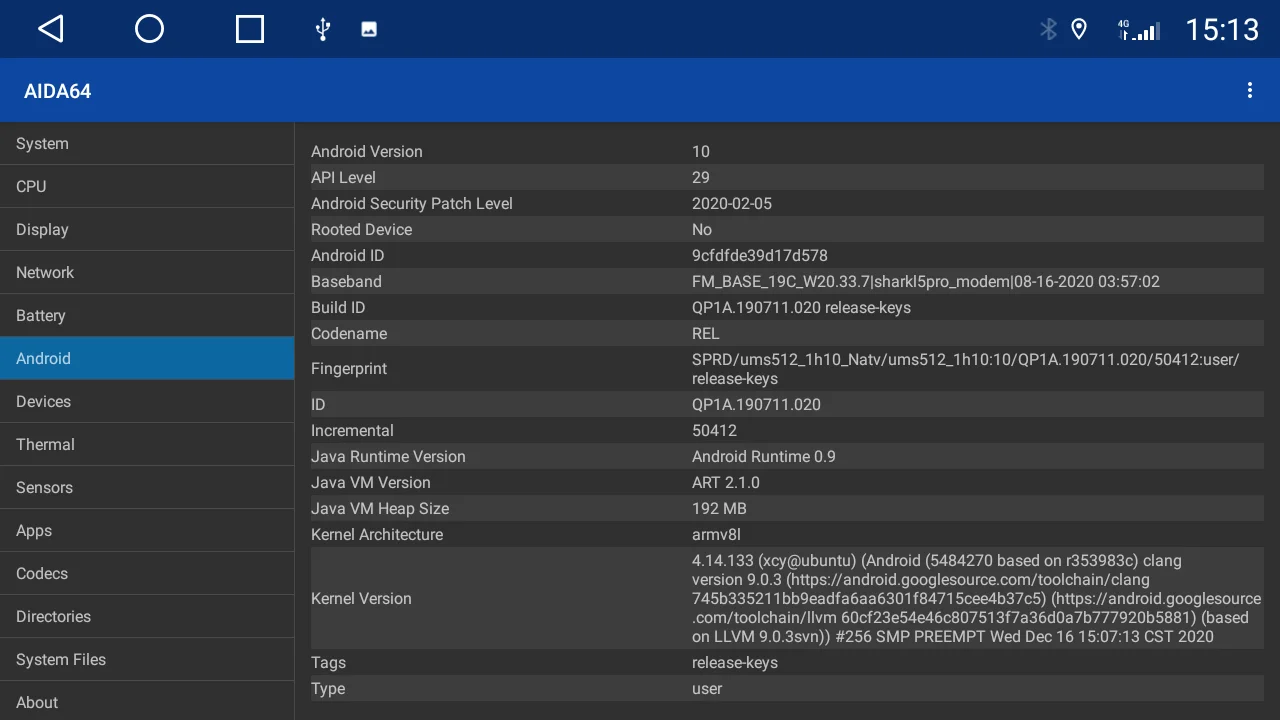Select System in the sidebar
Viewport: 1280px width, 720px height.
click(147, 144)
